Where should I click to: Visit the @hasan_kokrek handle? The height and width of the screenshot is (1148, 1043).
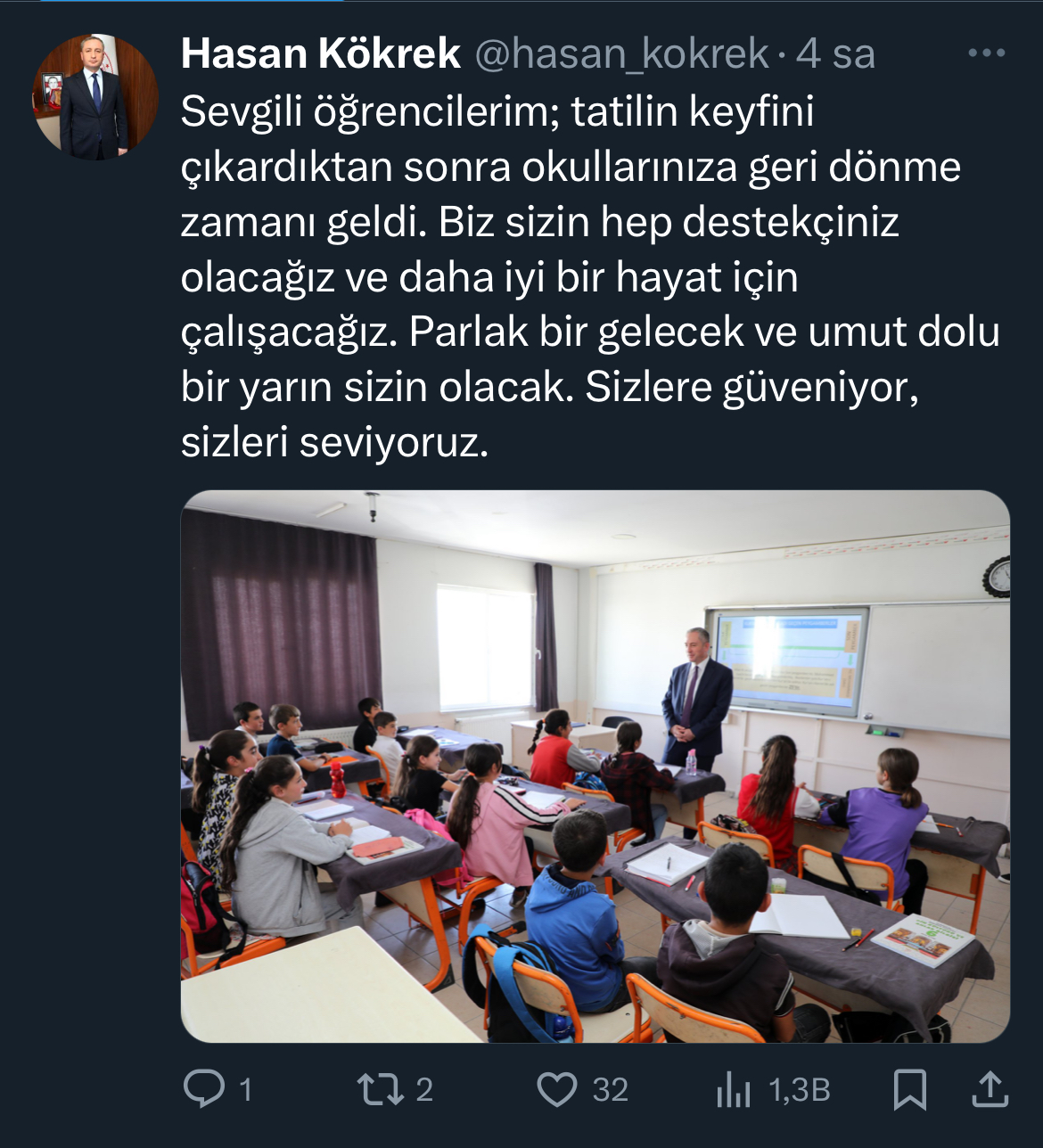(x=621, y=54)
